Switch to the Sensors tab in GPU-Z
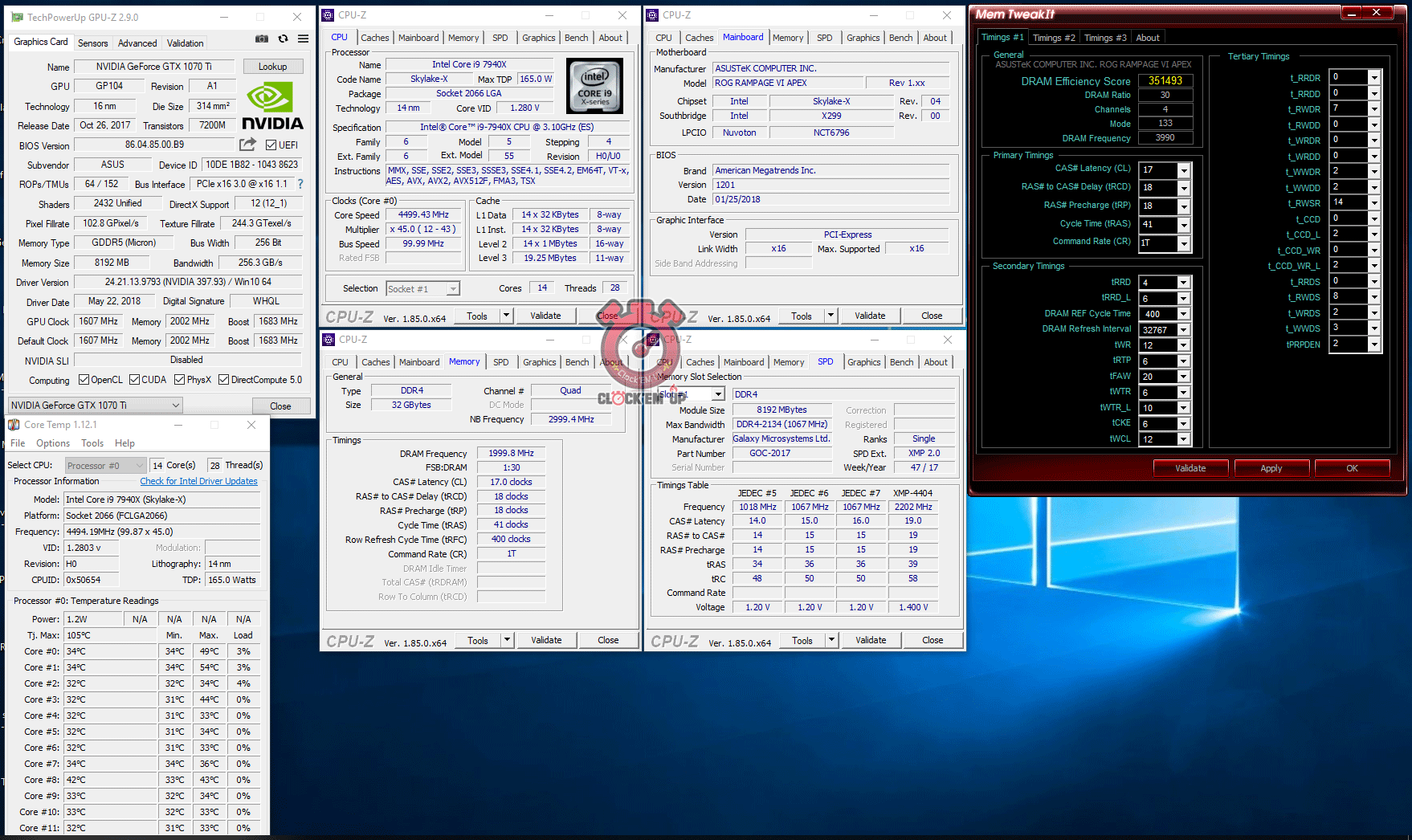The width and height of the screenshot is (1412, 840). [93, 43]
